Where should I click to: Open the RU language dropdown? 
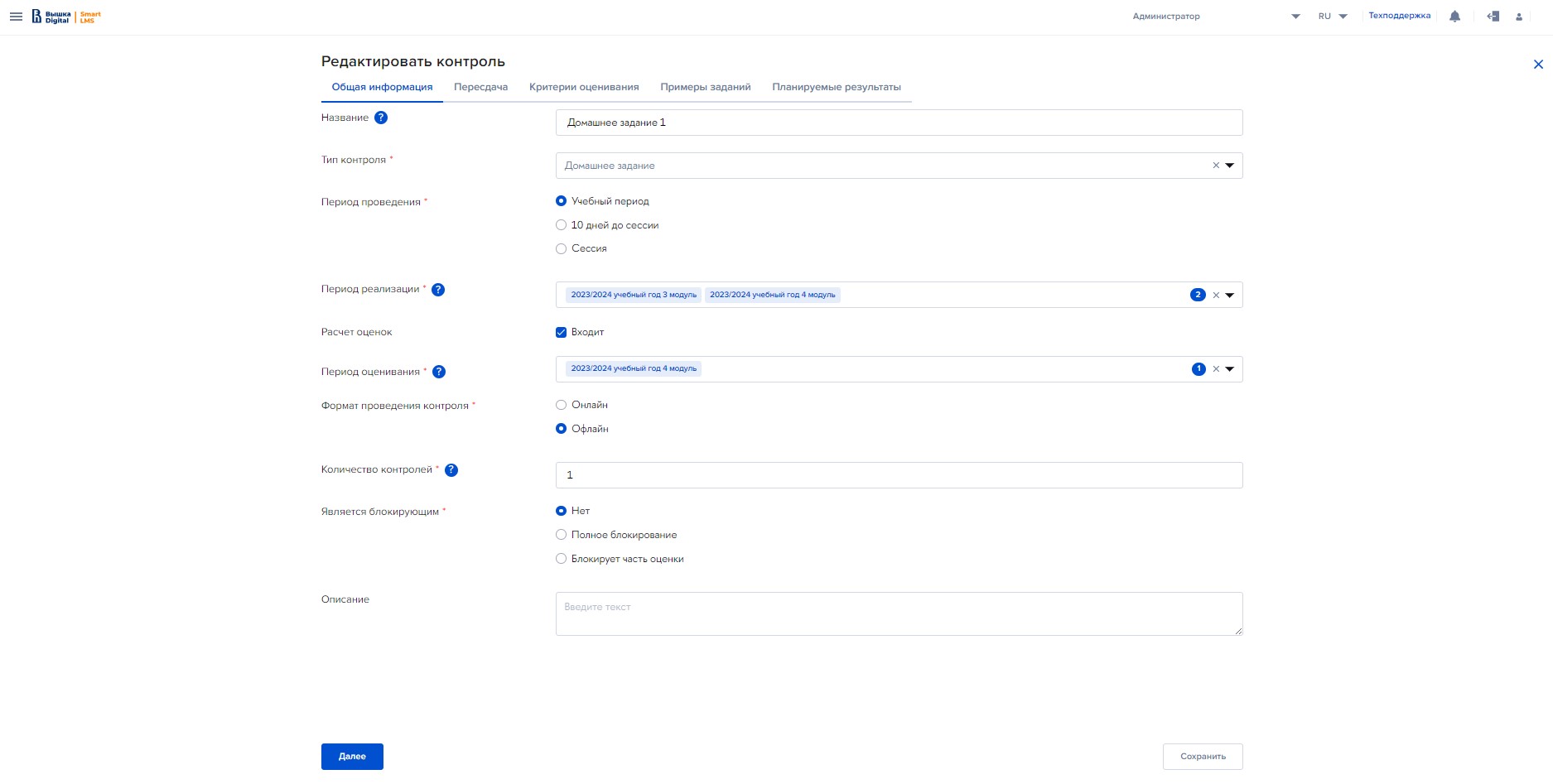coord(1332,17)
